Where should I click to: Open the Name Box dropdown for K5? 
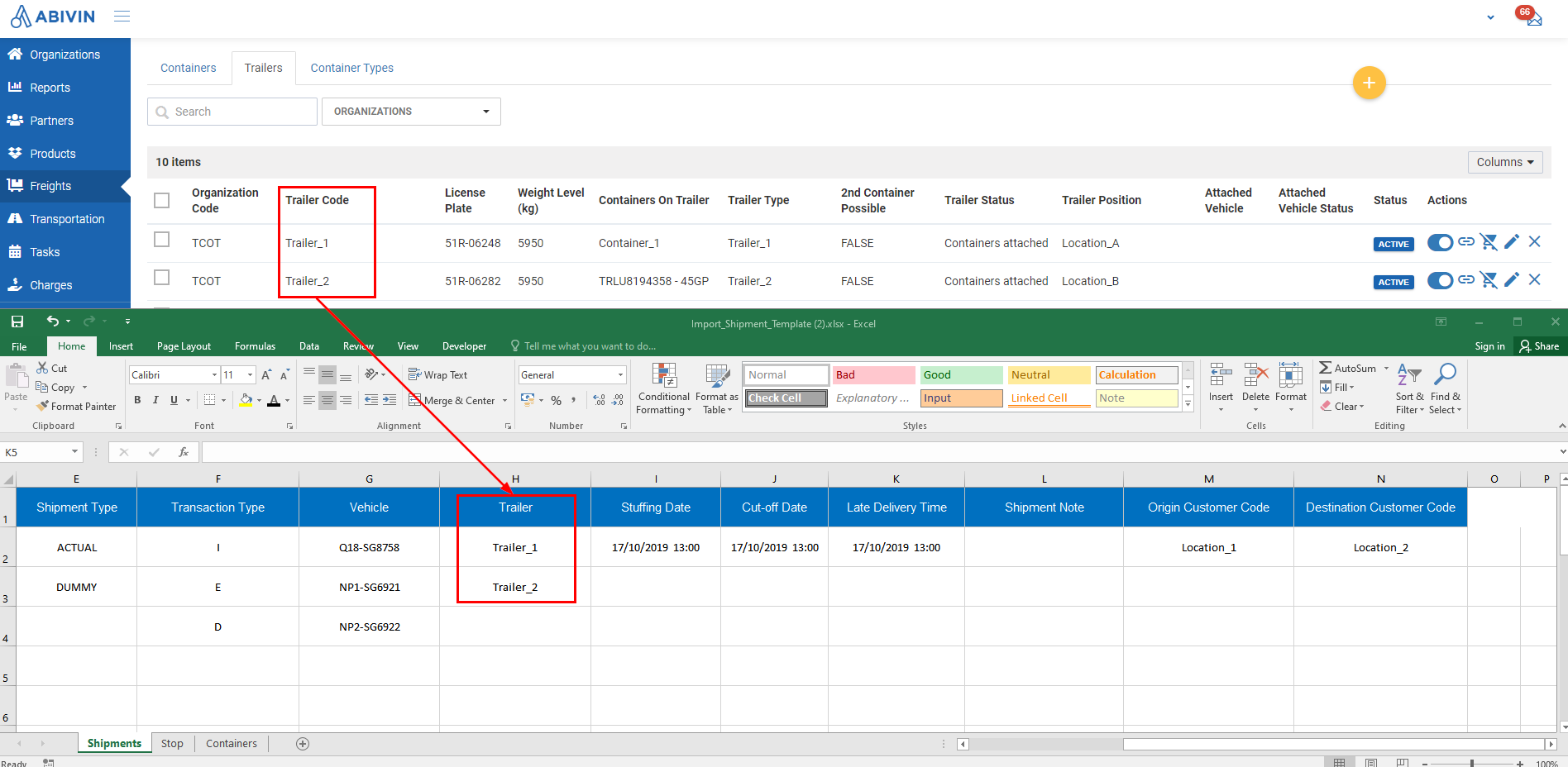(74, 452)
